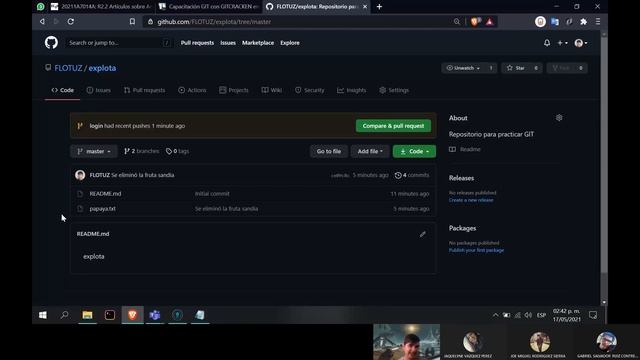This screenshot has height=360, width=640.
Task: Open the repository Pull requests tab
Action: click(144, 90)
